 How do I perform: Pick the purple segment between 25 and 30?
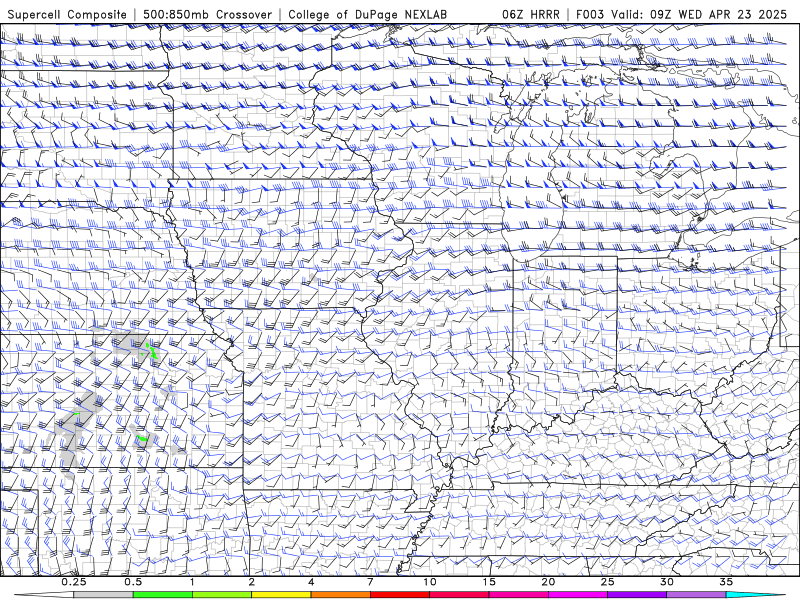[x=637, y=595]
